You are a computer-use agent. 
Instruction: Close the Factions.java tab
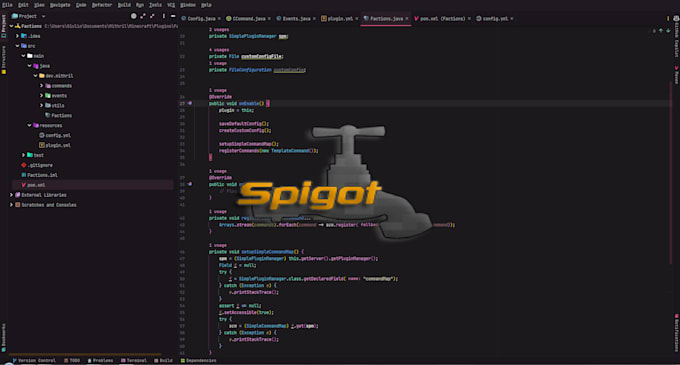pos(407,19)
